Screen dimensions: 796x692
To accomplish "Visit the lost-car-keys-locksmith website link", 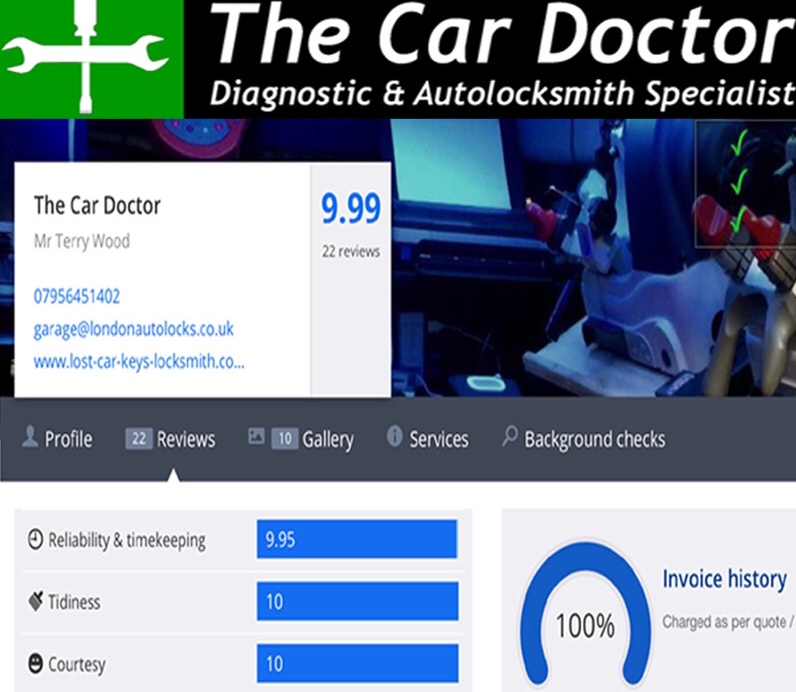I will (x=139, y=361).
